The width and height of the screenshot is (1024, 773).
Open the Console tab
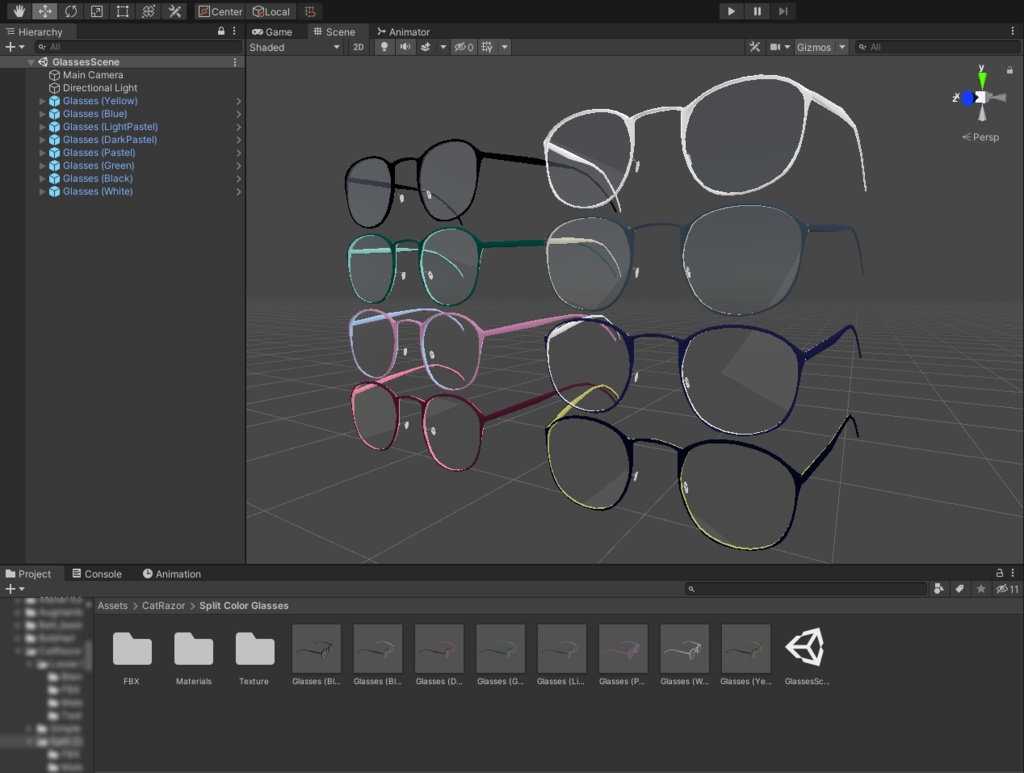(x=97, y=573)
